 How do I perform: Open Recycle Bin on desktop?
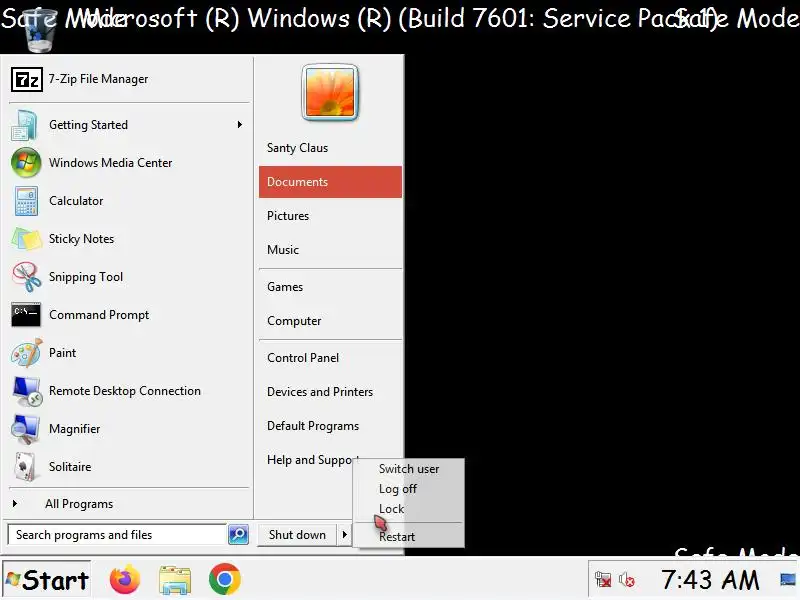pos(39,31)
